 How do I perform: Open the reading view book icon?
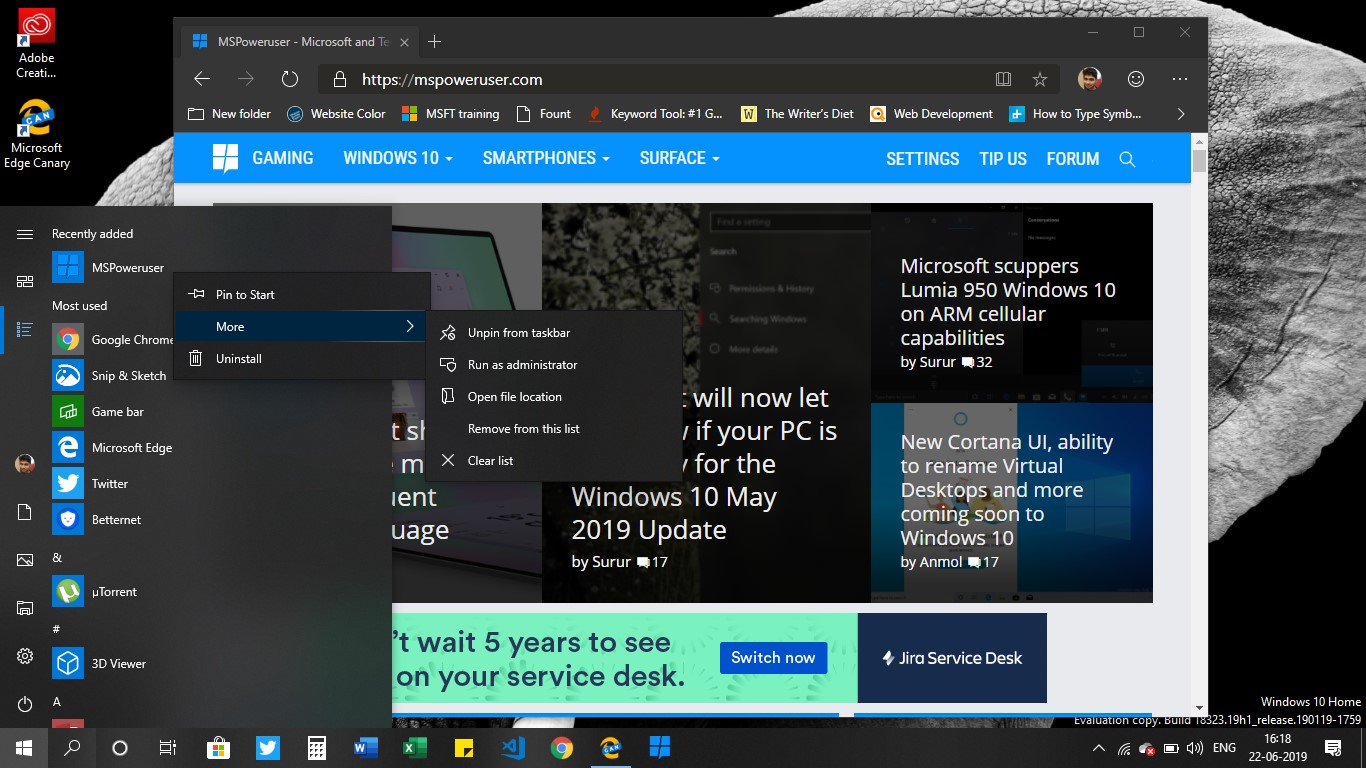click(1003, 79)
